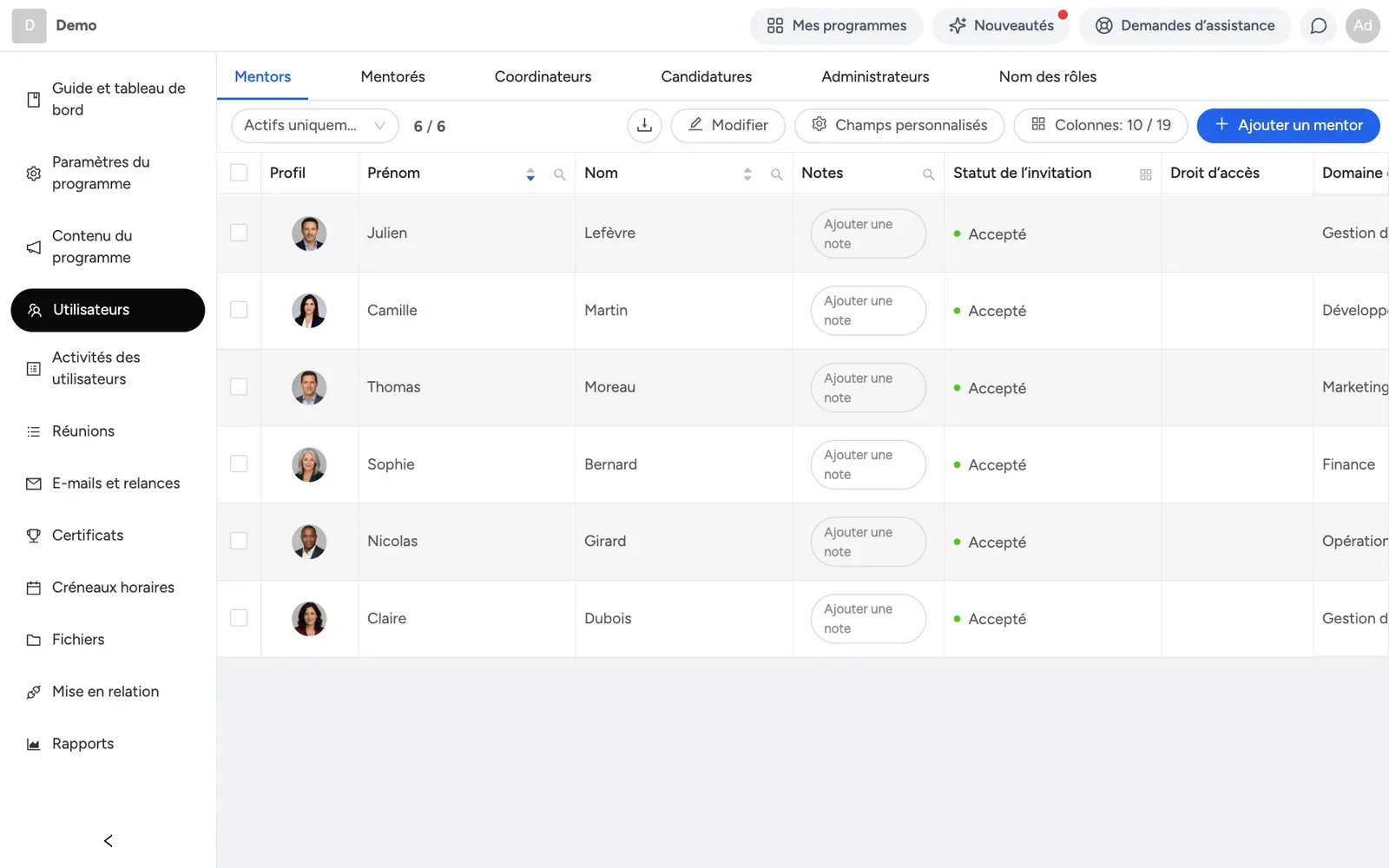Screen dimensions: 1389x868
Task: Sort the Nom column
Action: (x=747, y=174)
